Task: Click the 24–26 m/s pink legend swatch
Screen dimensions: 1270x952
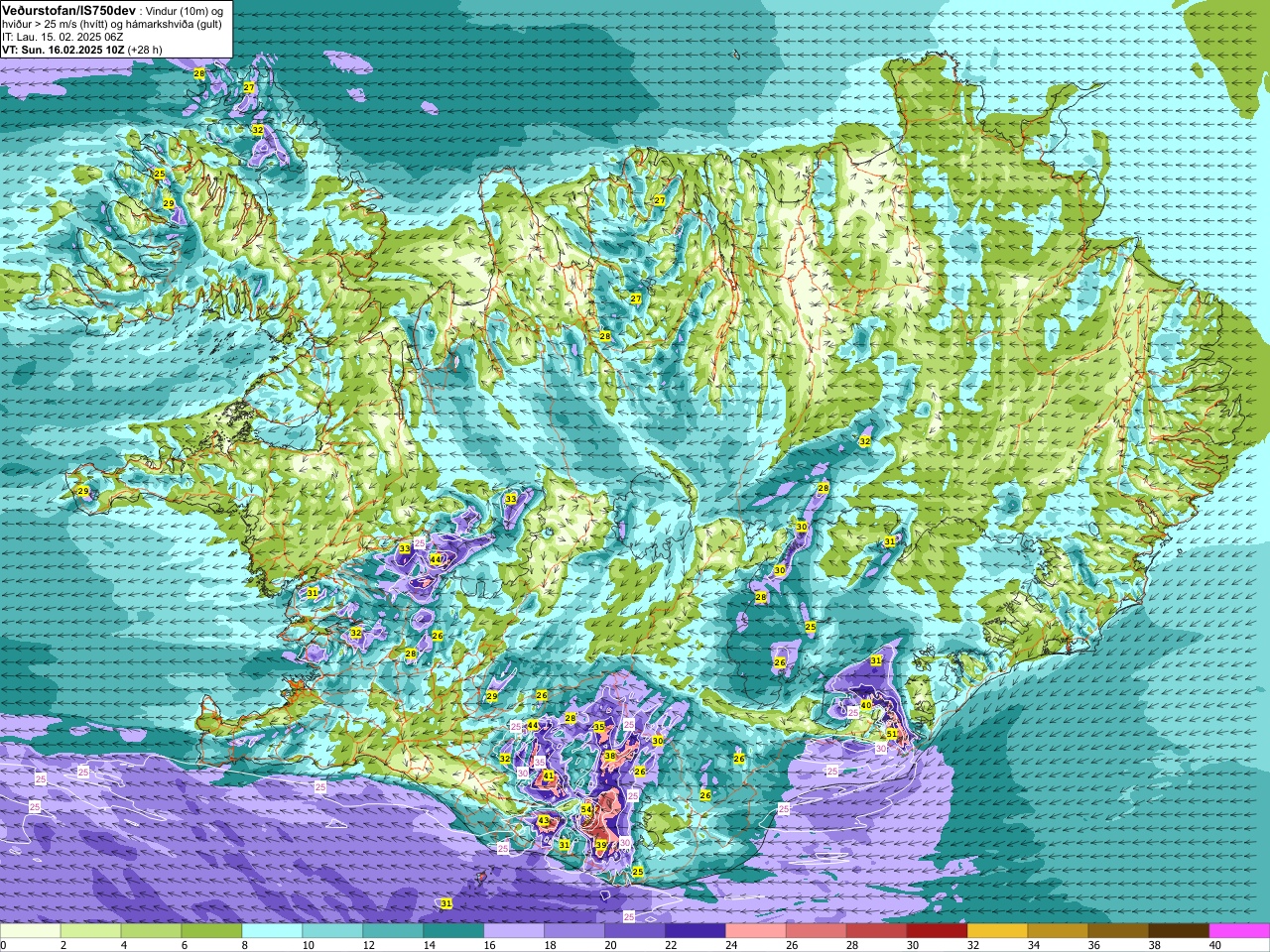Action: pos(756,931)
